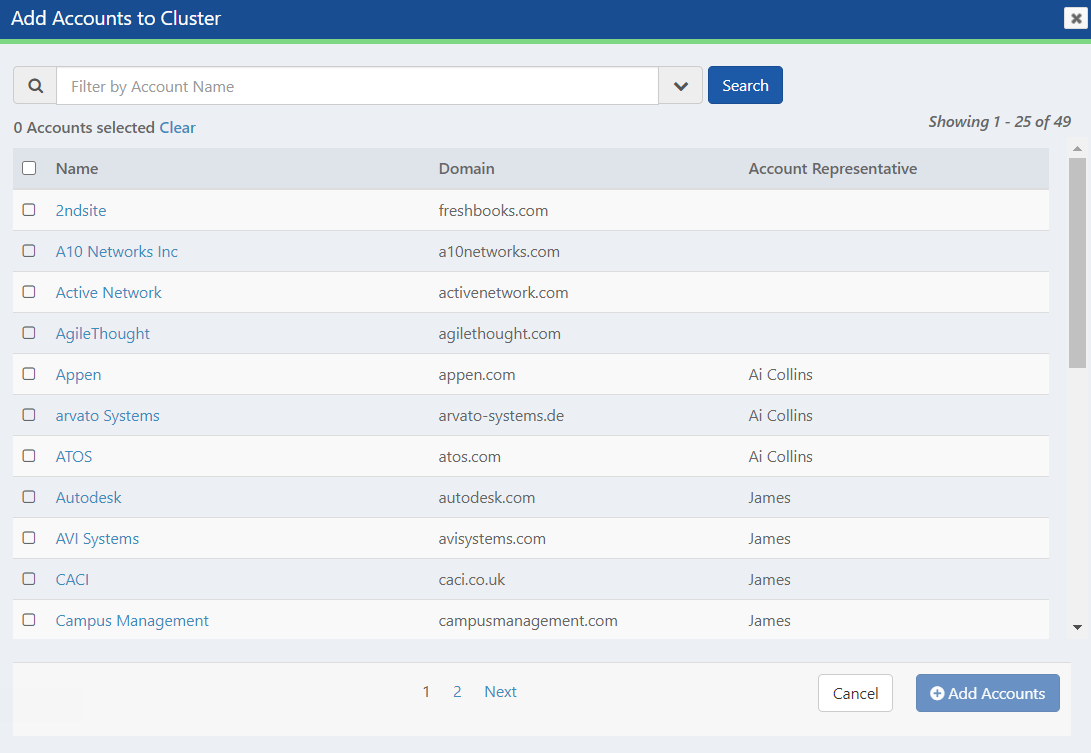1091x753 pixels.
Task: Click the appen.com domain cell
Action: click(477, 374)
